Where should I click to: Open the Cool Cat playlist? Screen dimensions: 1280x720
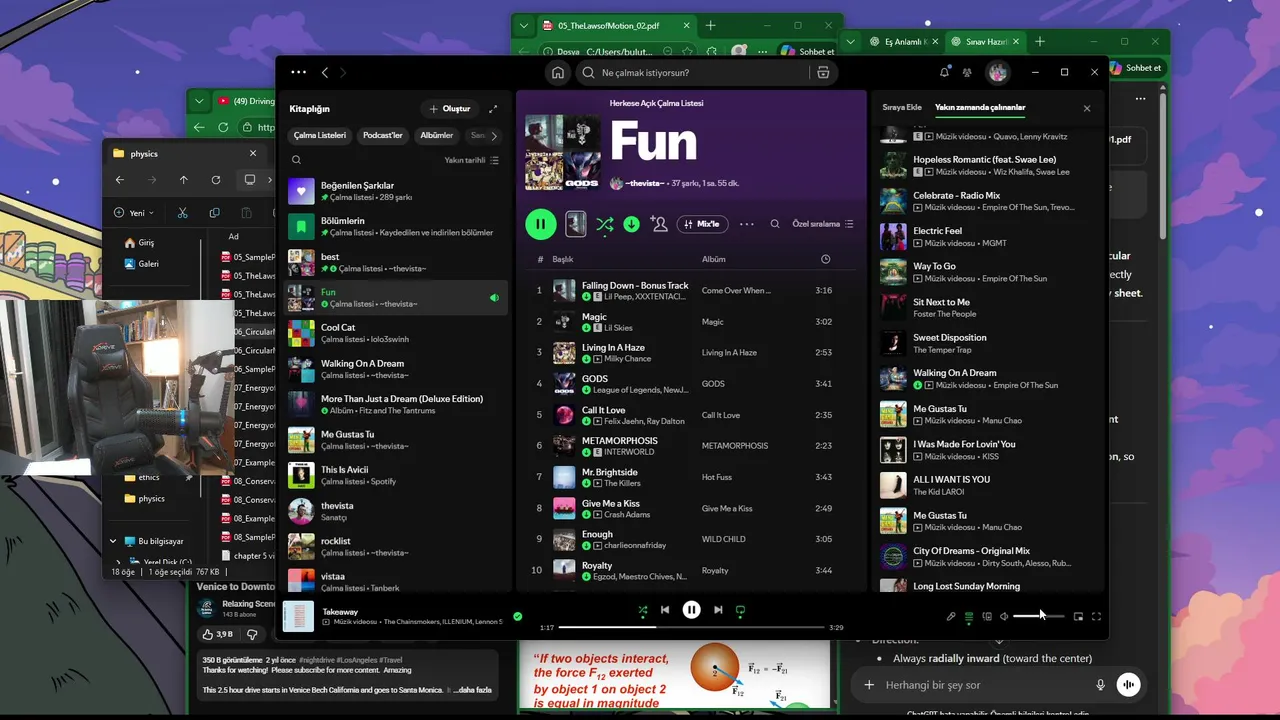pyautogui.click(x=397, y=333)
